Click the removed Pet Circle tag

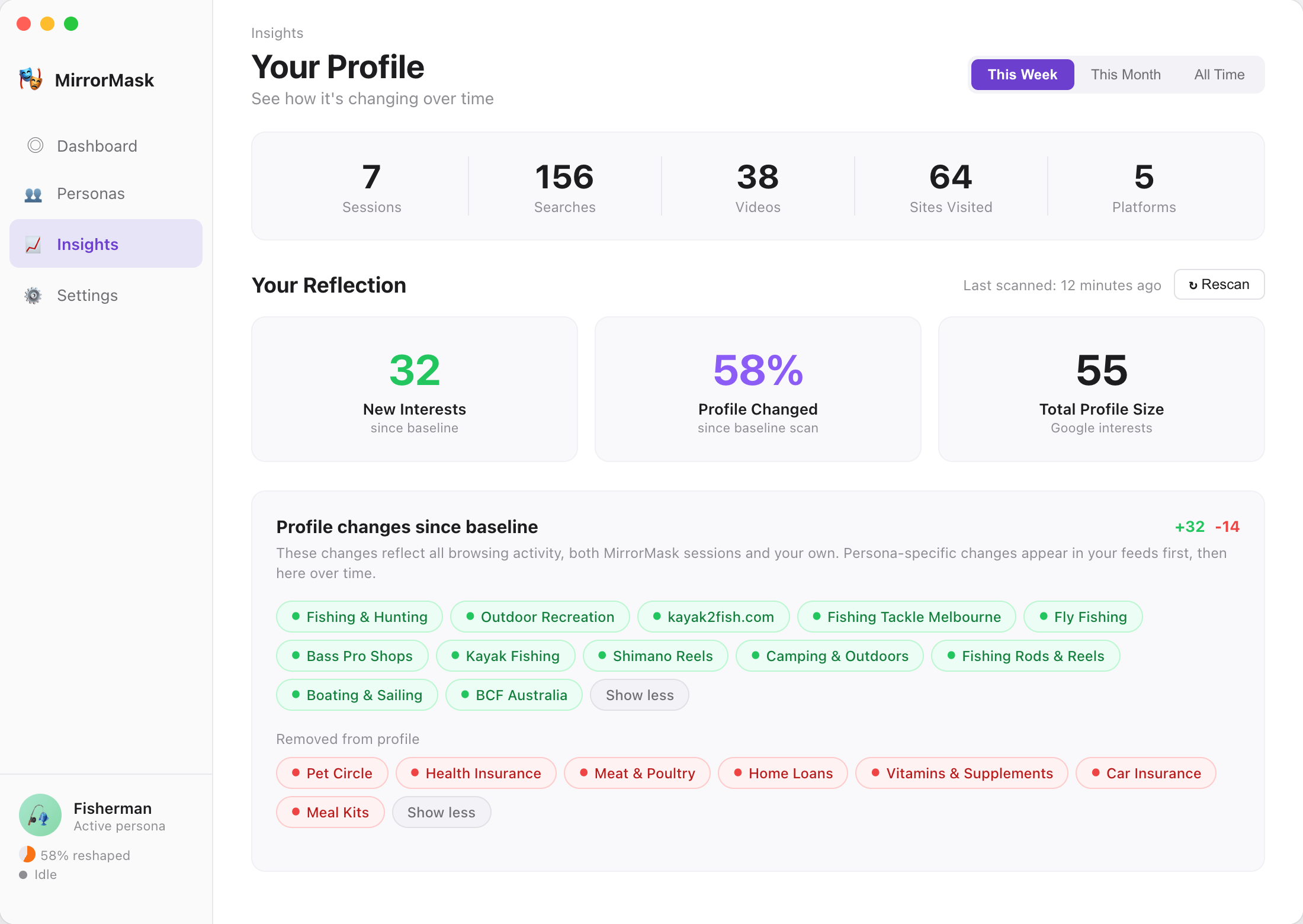332,773
